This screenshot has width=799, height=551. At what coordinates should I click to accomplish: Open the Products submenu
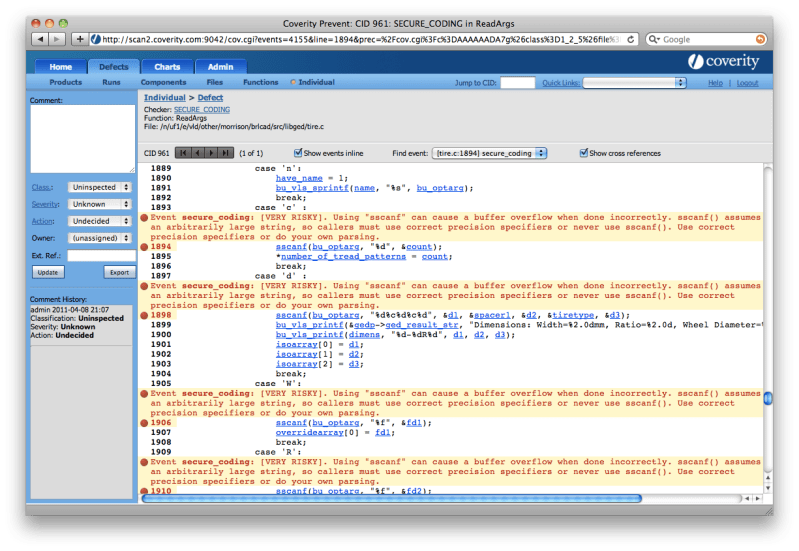[x=66, y=82]
